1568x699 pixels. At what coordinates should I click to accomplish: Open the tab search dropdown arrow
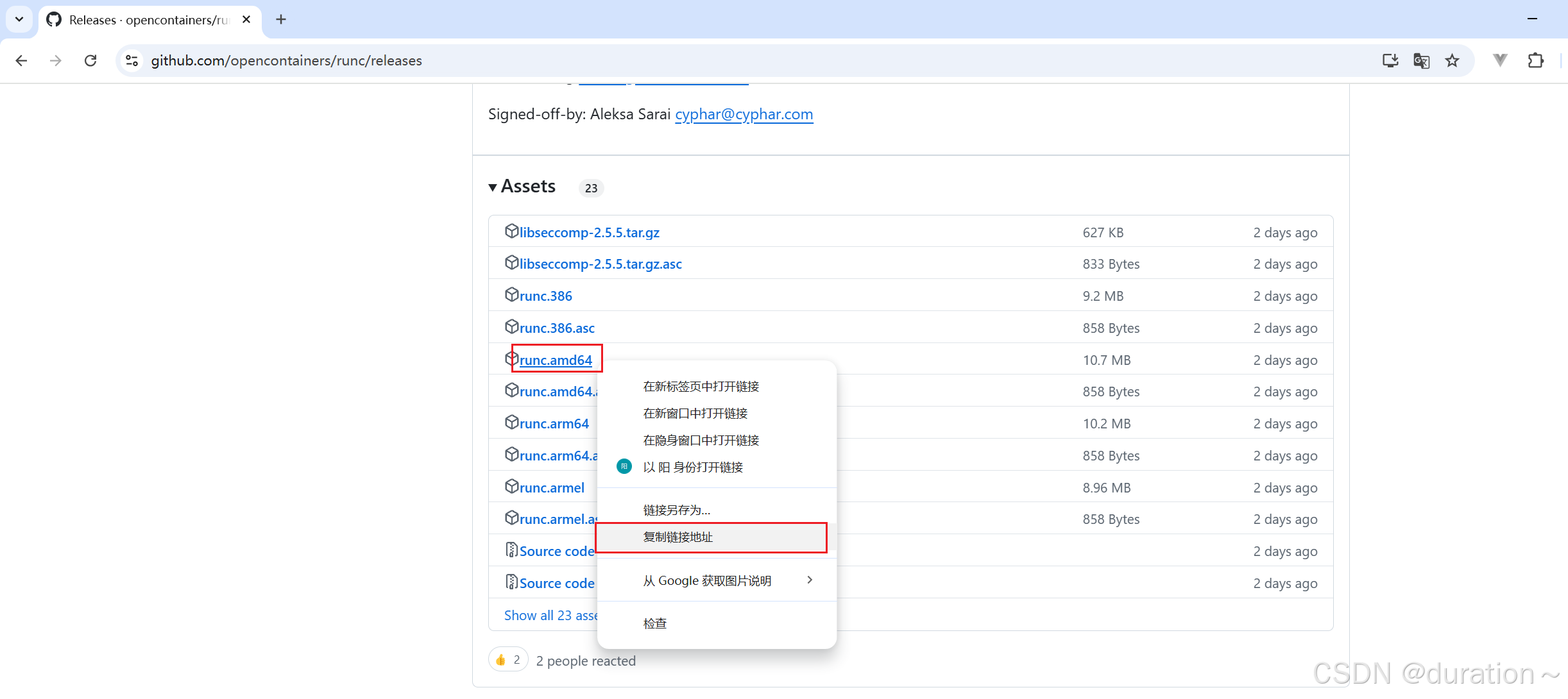pos(19,19)
